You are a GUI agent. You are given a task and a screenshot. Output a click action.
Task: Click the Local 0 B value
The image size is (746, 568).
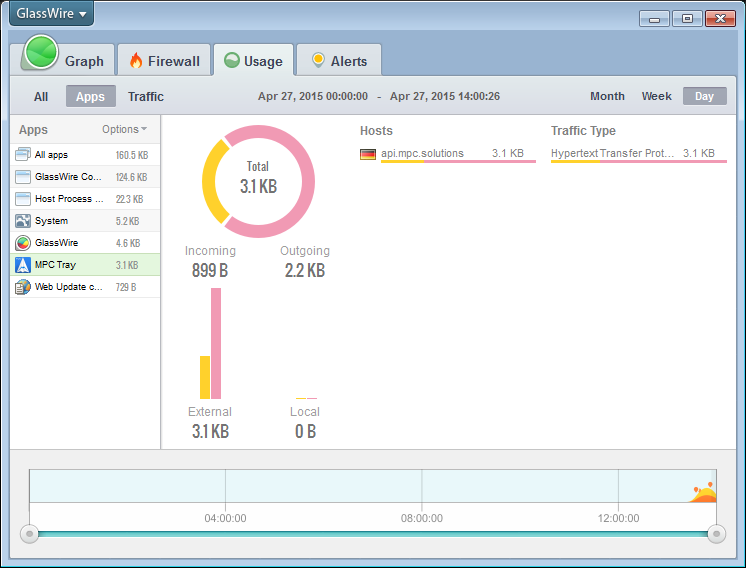305,431
